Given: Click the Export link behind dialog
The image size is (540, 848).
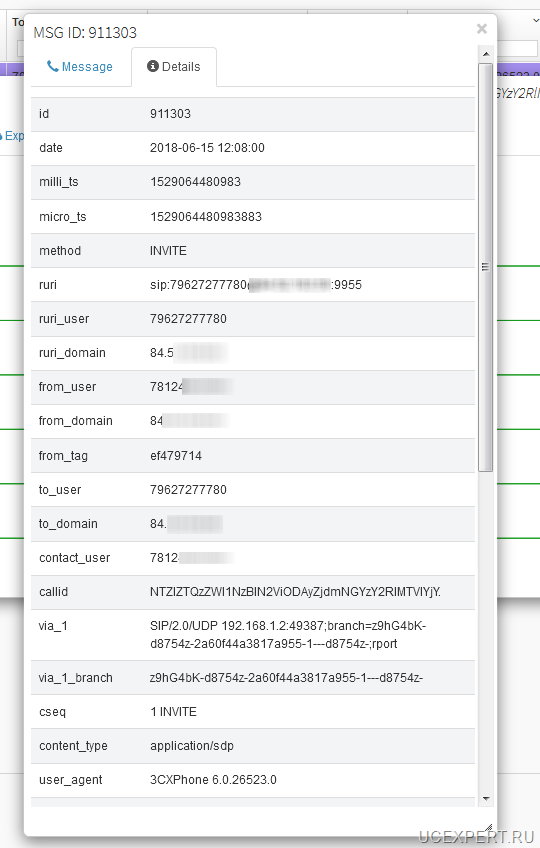Looking at the screenshot, I should point(12,136).
